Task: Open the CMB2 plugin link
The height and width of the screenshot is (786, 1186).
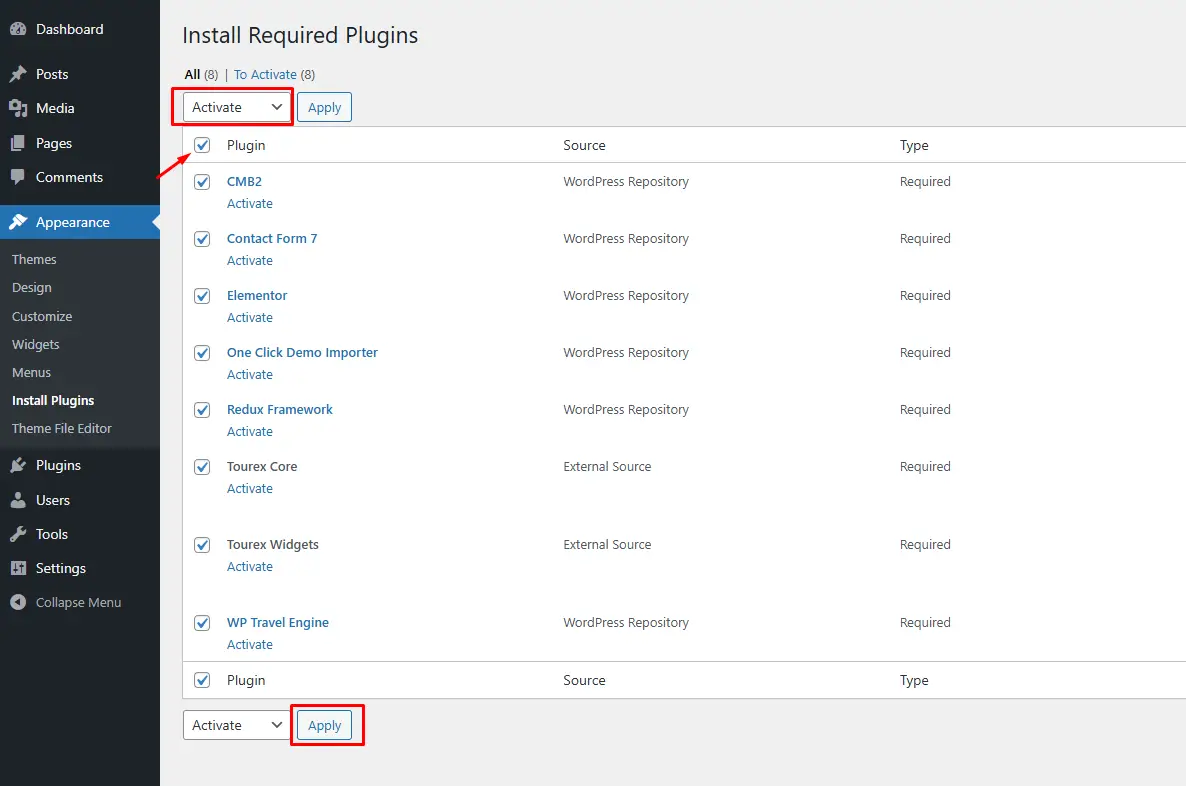Action: click(244, 182)
